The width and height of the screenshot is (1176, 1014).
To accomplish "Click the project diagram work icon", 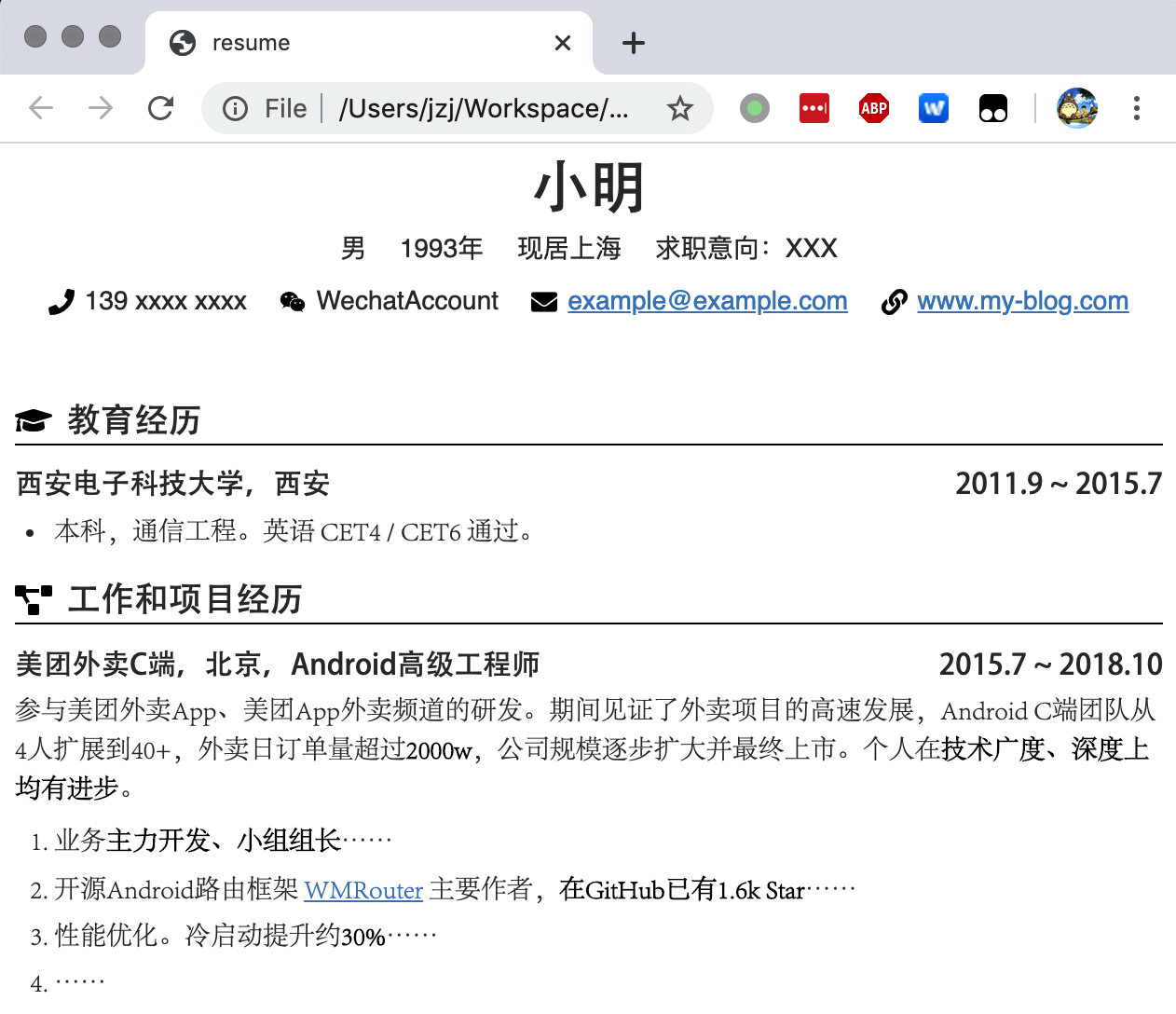I will [x=34, y=600].
